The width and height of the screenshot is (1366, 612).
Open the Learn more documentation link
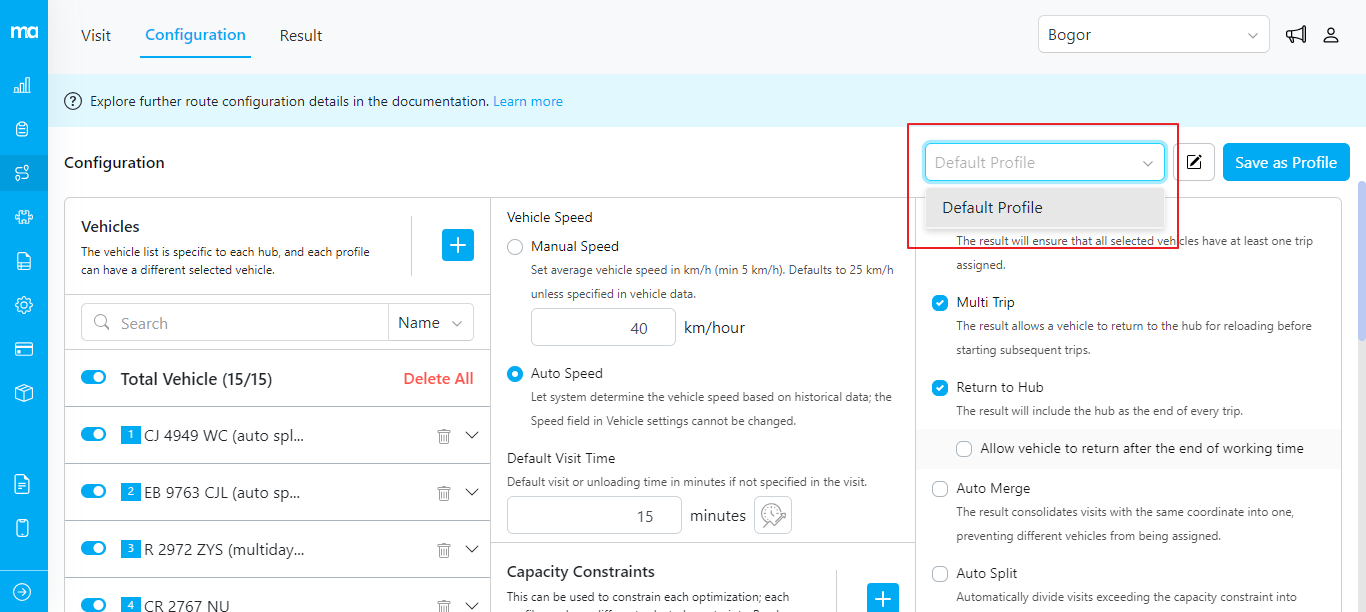528,101
